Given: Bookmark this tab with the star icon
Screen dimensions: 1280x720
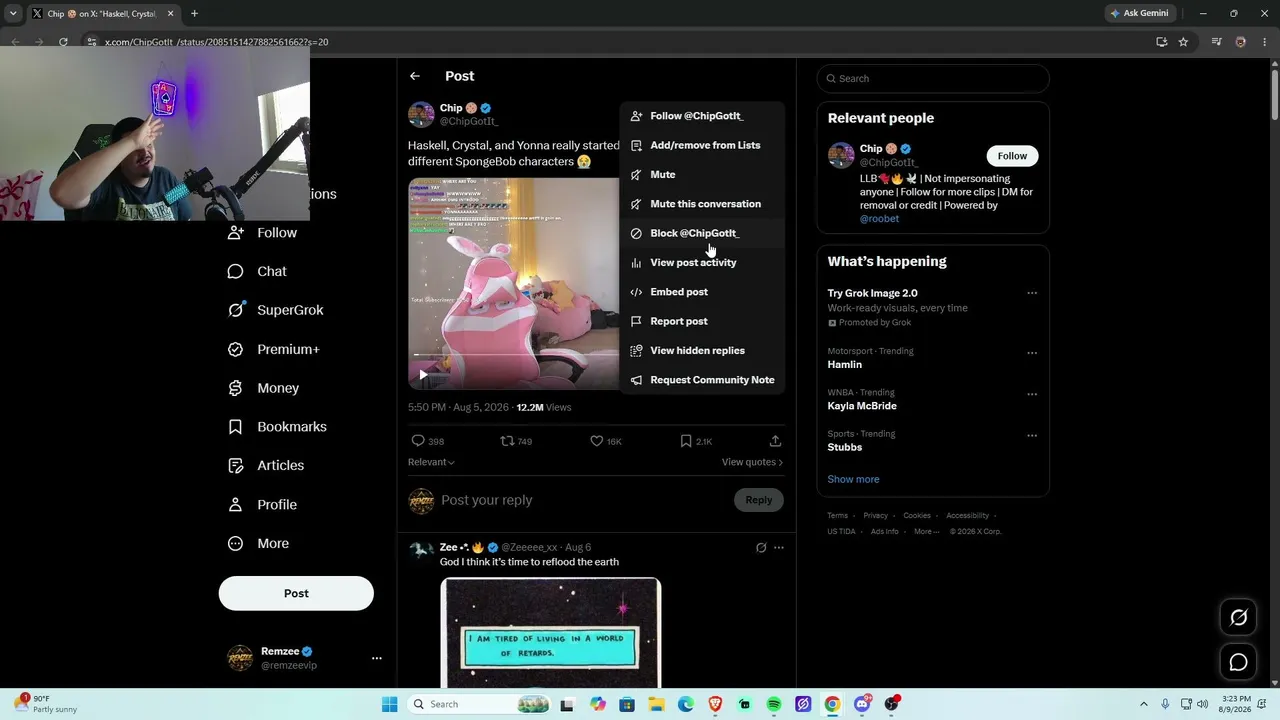Looking at the screenshot, I should [1183, 42].
